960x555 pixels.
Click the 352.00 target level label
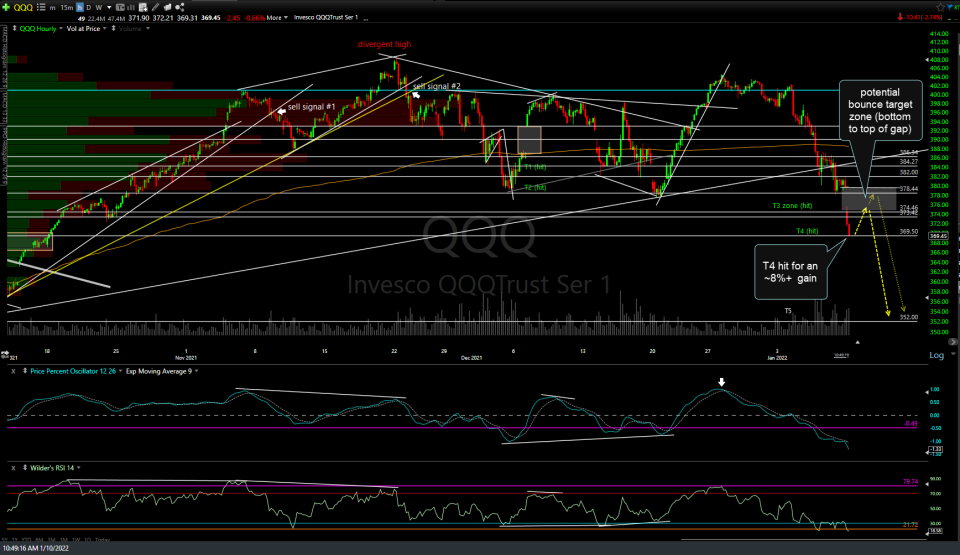pos(909,317)
